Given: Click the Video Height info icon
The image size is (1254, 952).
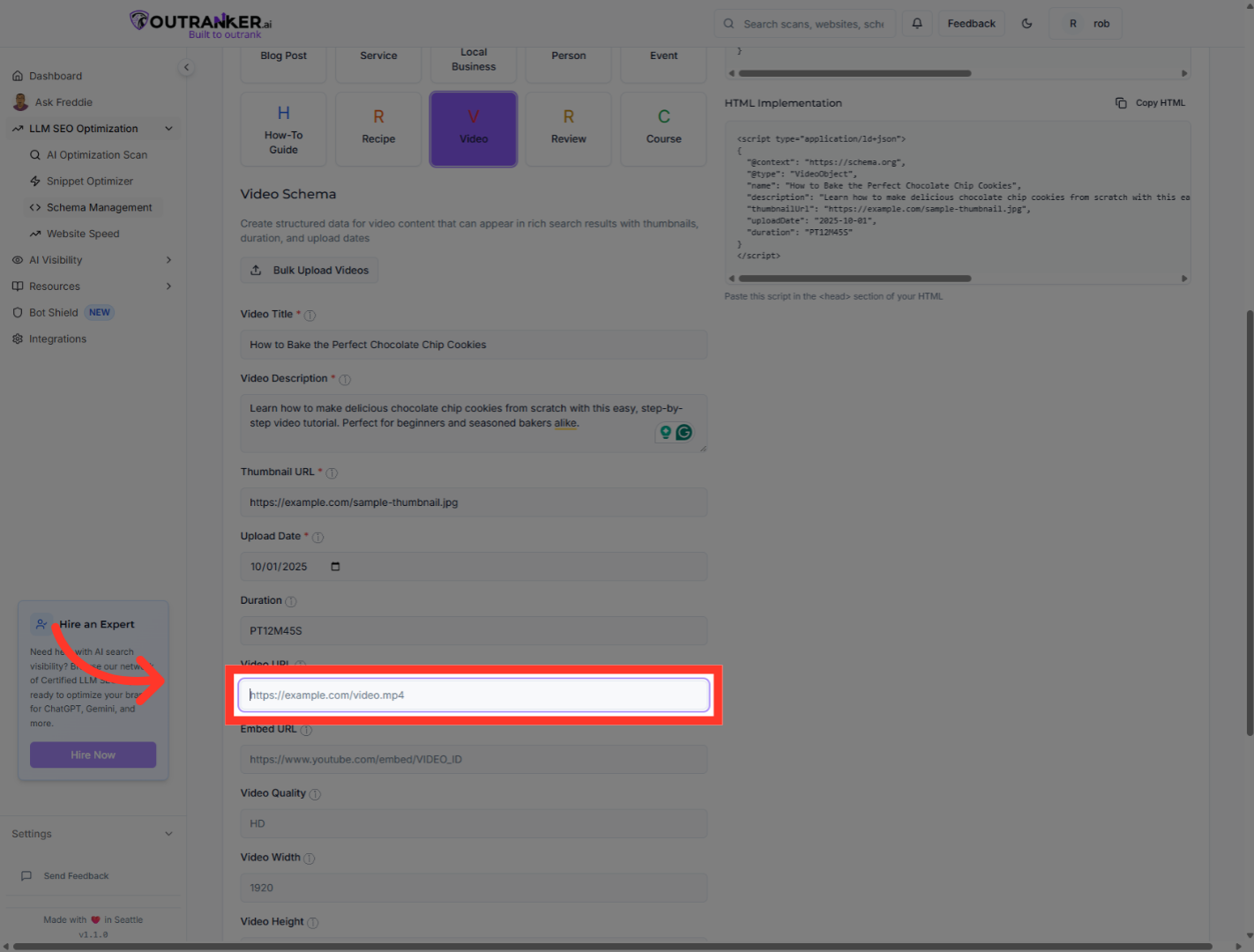Looking at the screenshot, I should click(x=312, y=923).
